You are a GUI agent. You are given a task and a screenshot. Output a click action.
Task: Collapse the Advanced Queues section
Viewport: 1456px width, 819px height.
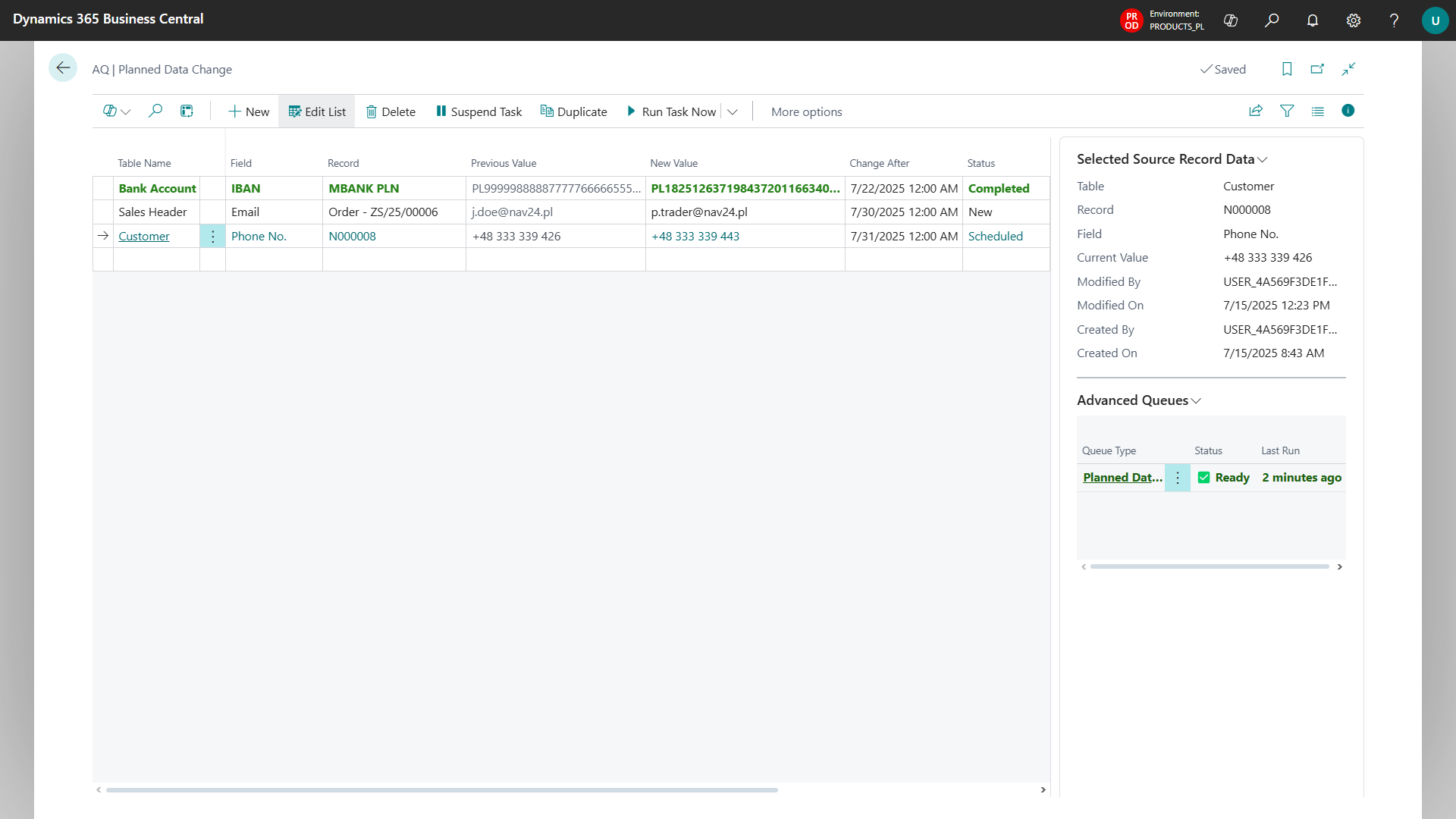[x=1196, y=401]
